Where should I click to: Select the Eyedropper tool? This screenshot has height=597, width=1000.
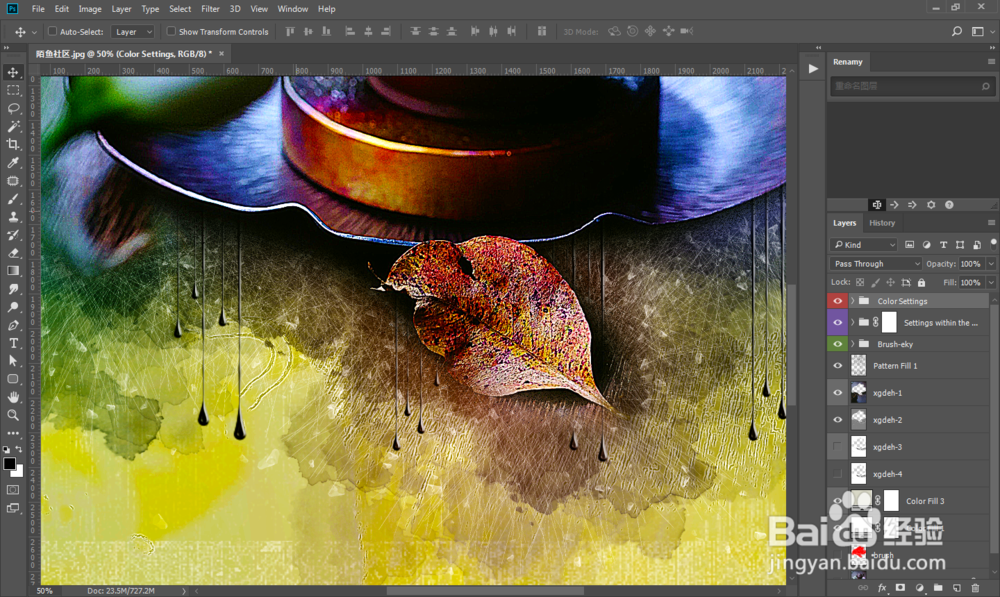pos(13,163)
